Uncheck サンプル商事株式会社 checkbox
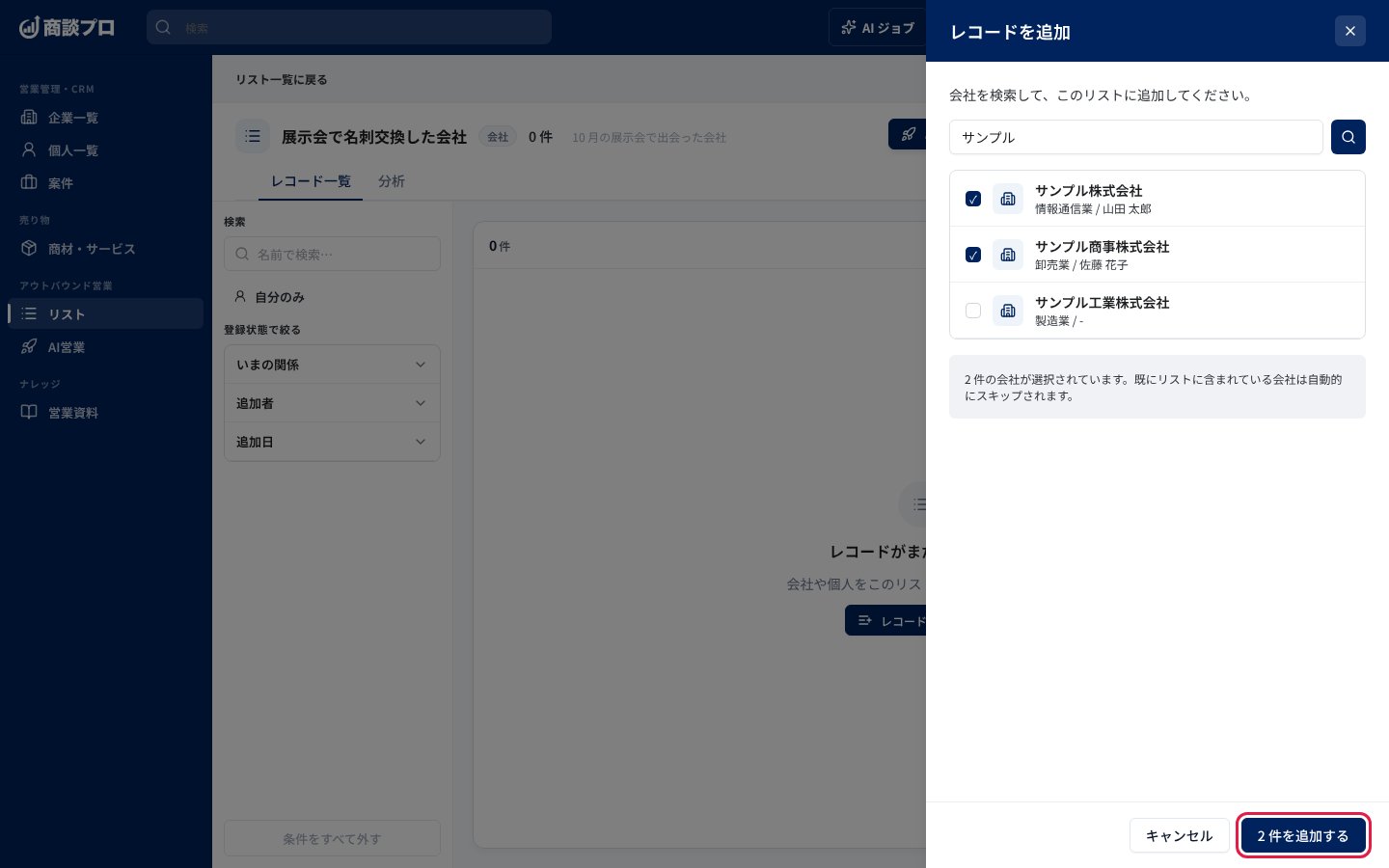 point(973,255)
